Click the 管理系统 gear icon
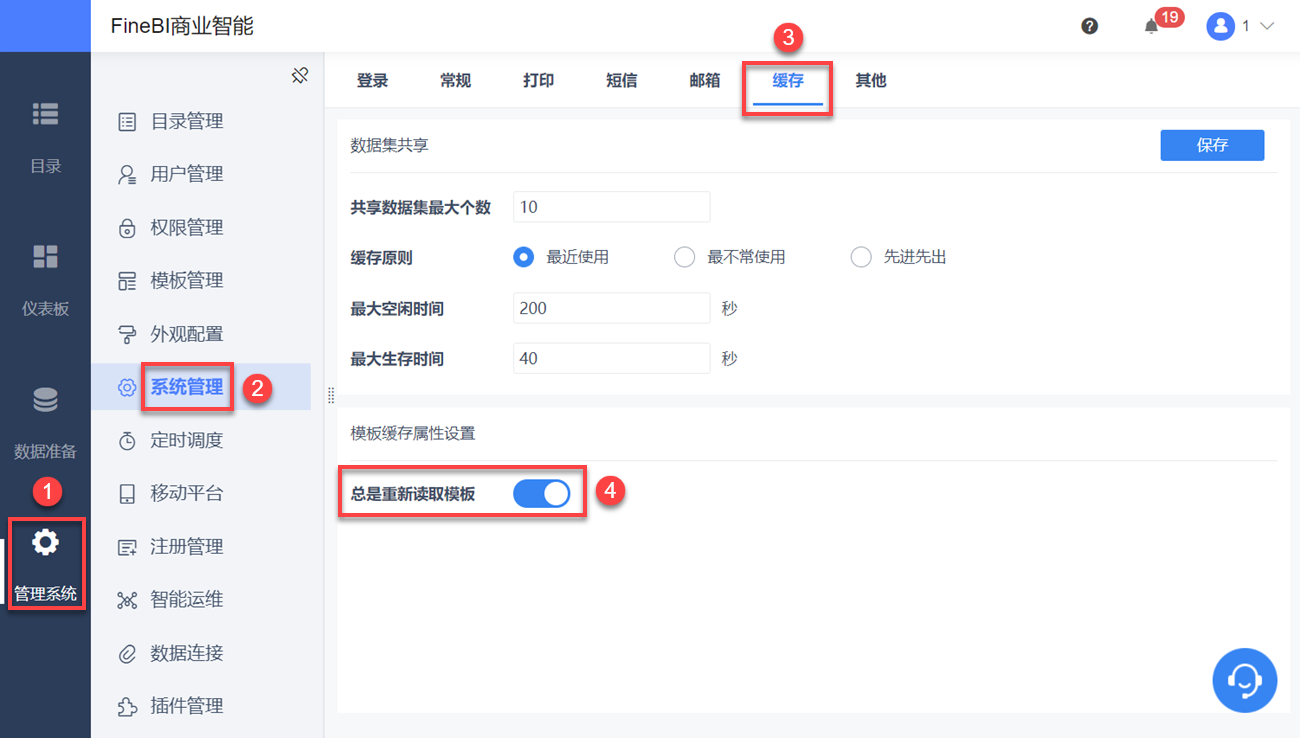Image resolution: width=1300 pixels, height=738 pixels. [x=45, y=543]
